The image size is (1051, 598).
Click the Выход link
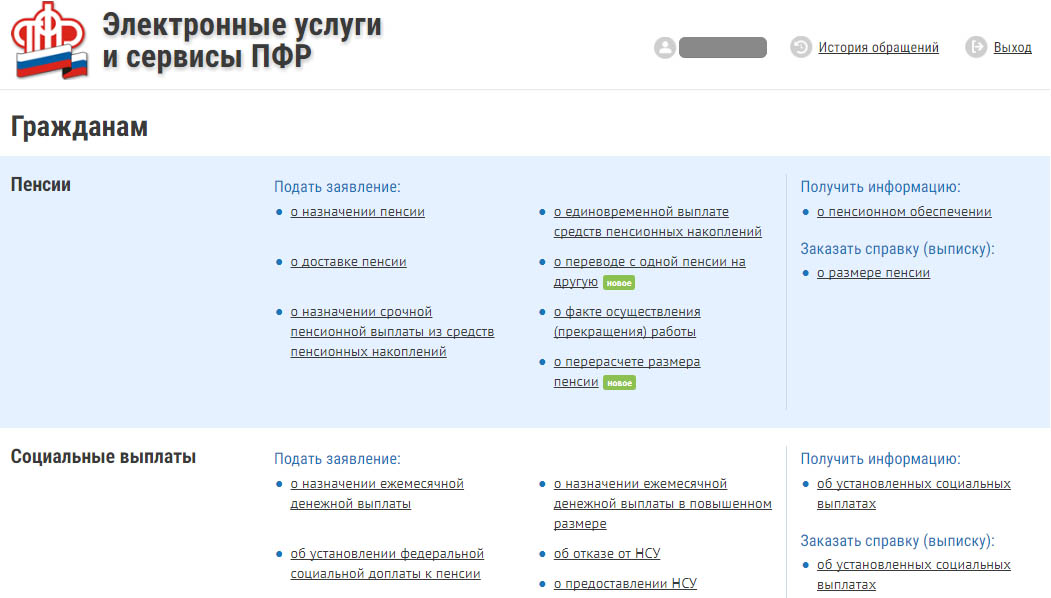pyautogui.click(x=1012, y=48)
